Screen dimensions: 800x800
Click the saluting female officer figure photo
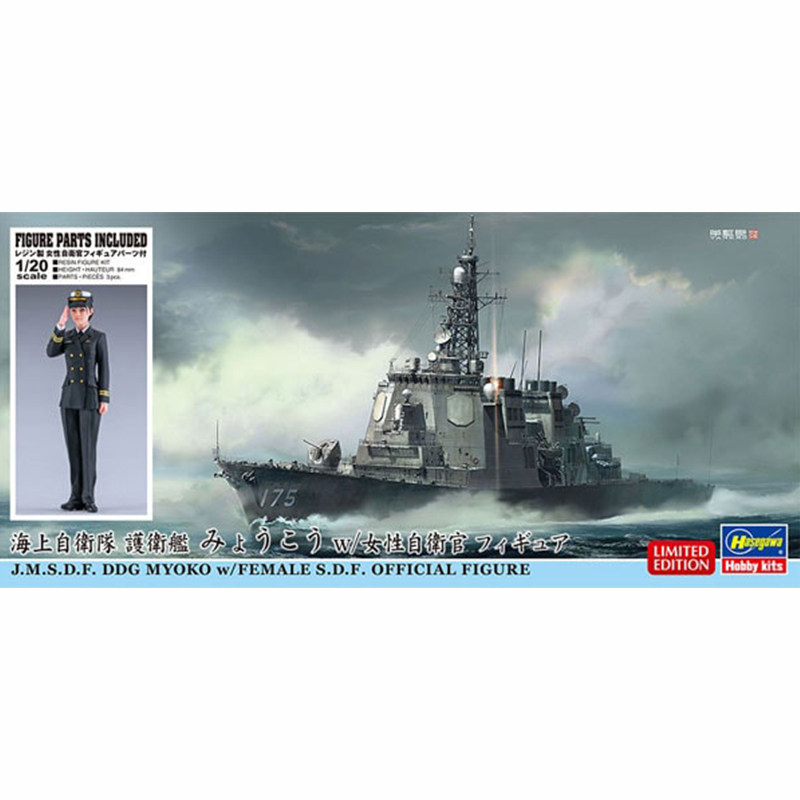pyautogui.click(x=81, y=401)
